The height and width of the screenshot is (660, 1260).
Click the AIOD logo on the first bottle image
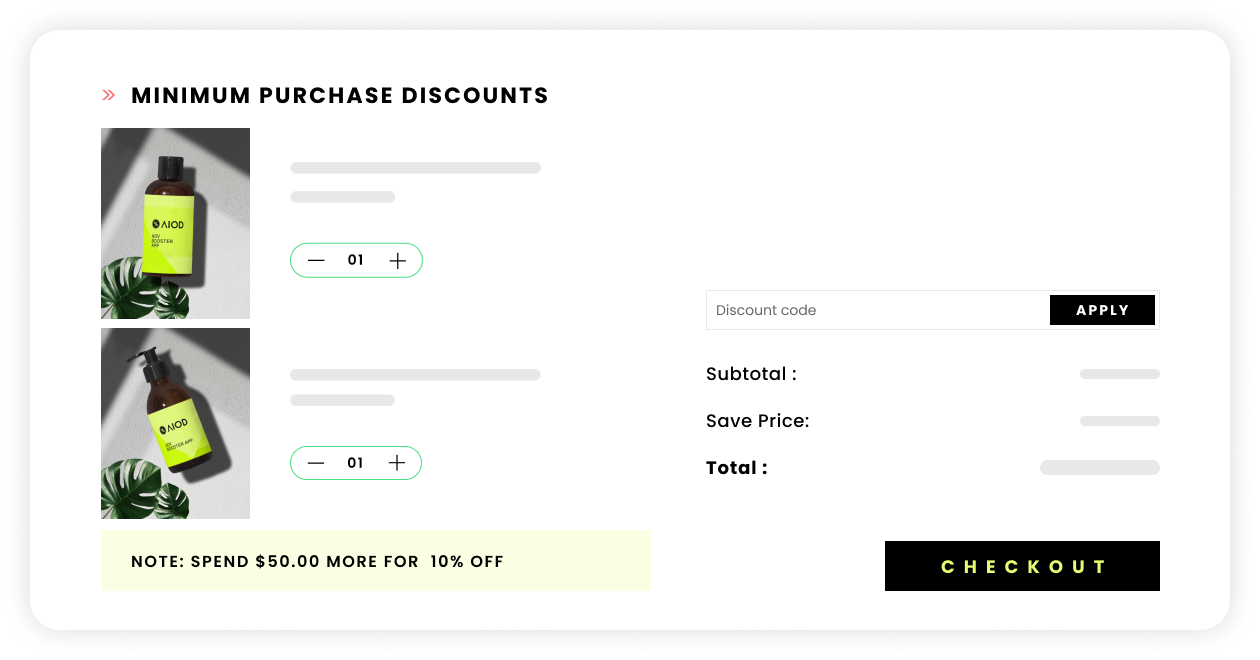[x=167, y=222]
